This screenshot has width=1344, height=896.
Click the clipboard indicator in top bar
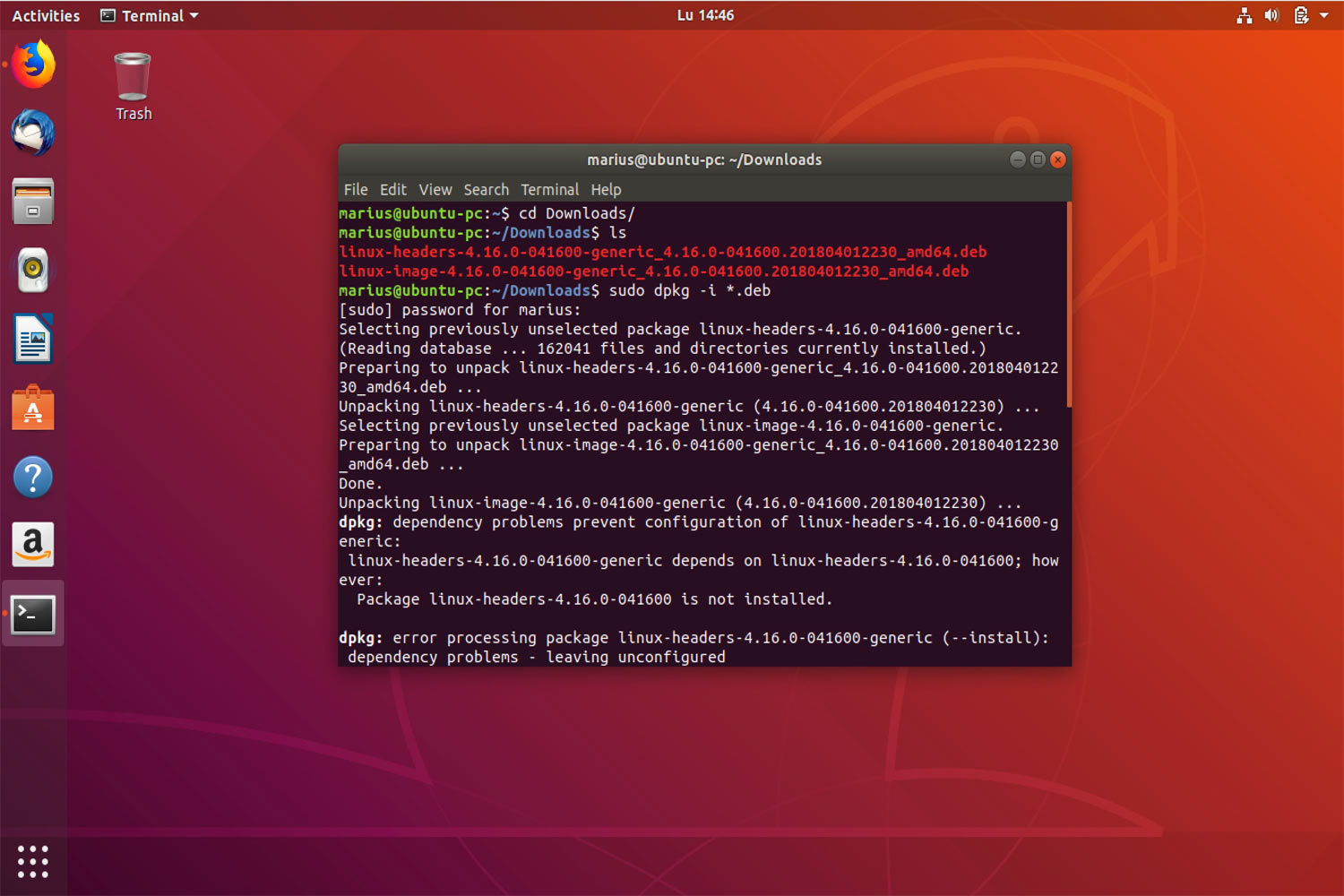point(1301,15)
